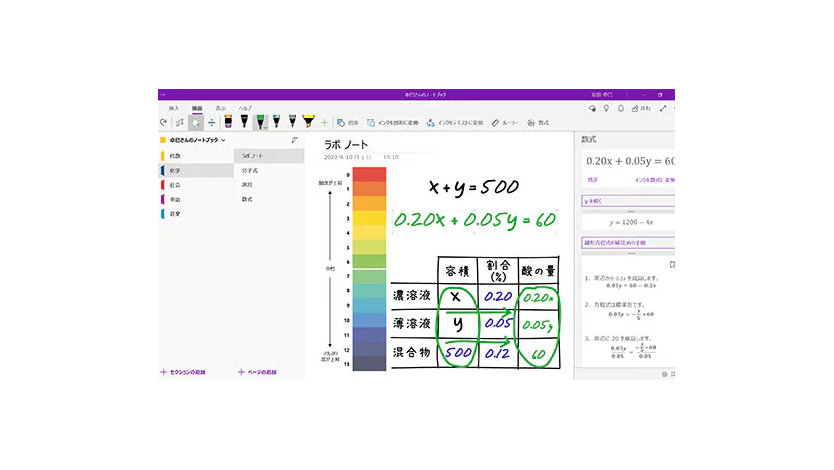Click the handwritten x+y=500 equation
Image resolution: width=834 pixels, height=470 pixels.
pos(473,187)
